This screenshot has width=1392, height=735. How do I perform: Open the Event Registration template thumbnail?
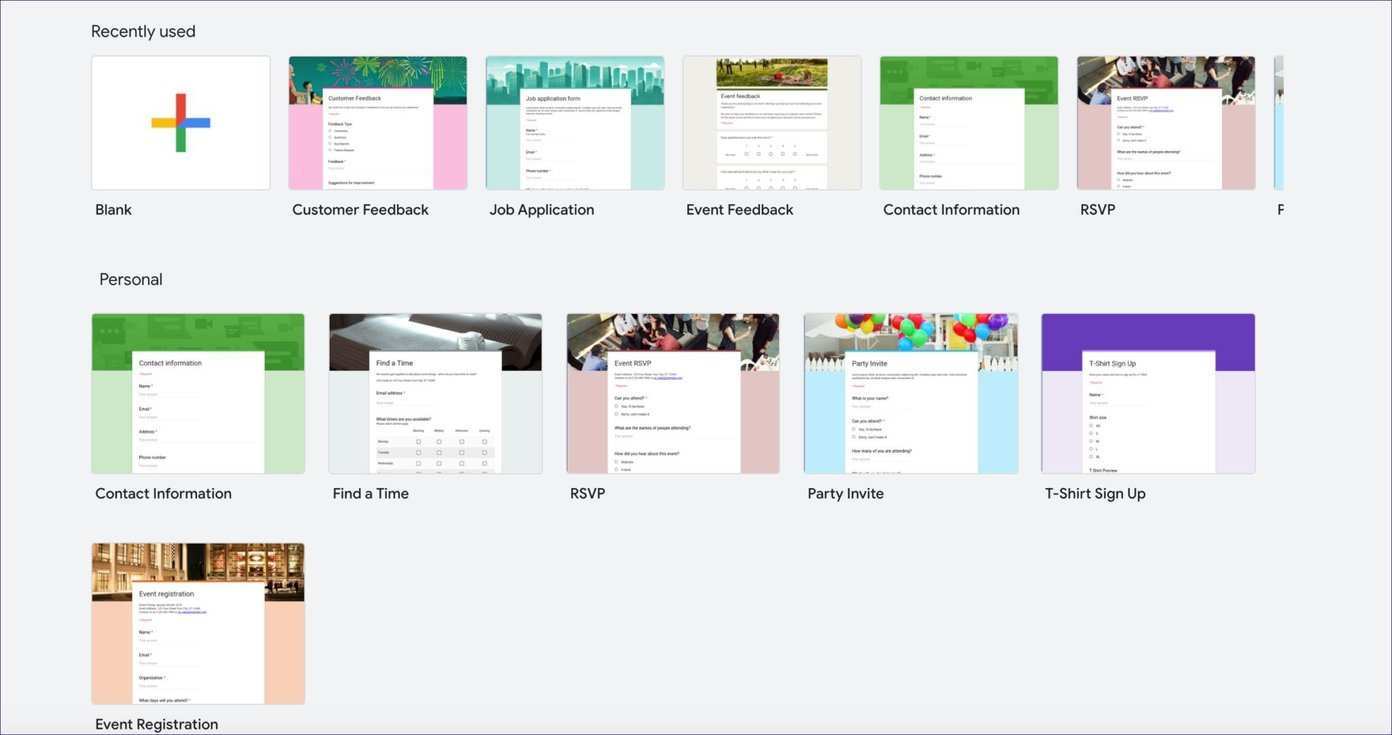coord(198,623)
